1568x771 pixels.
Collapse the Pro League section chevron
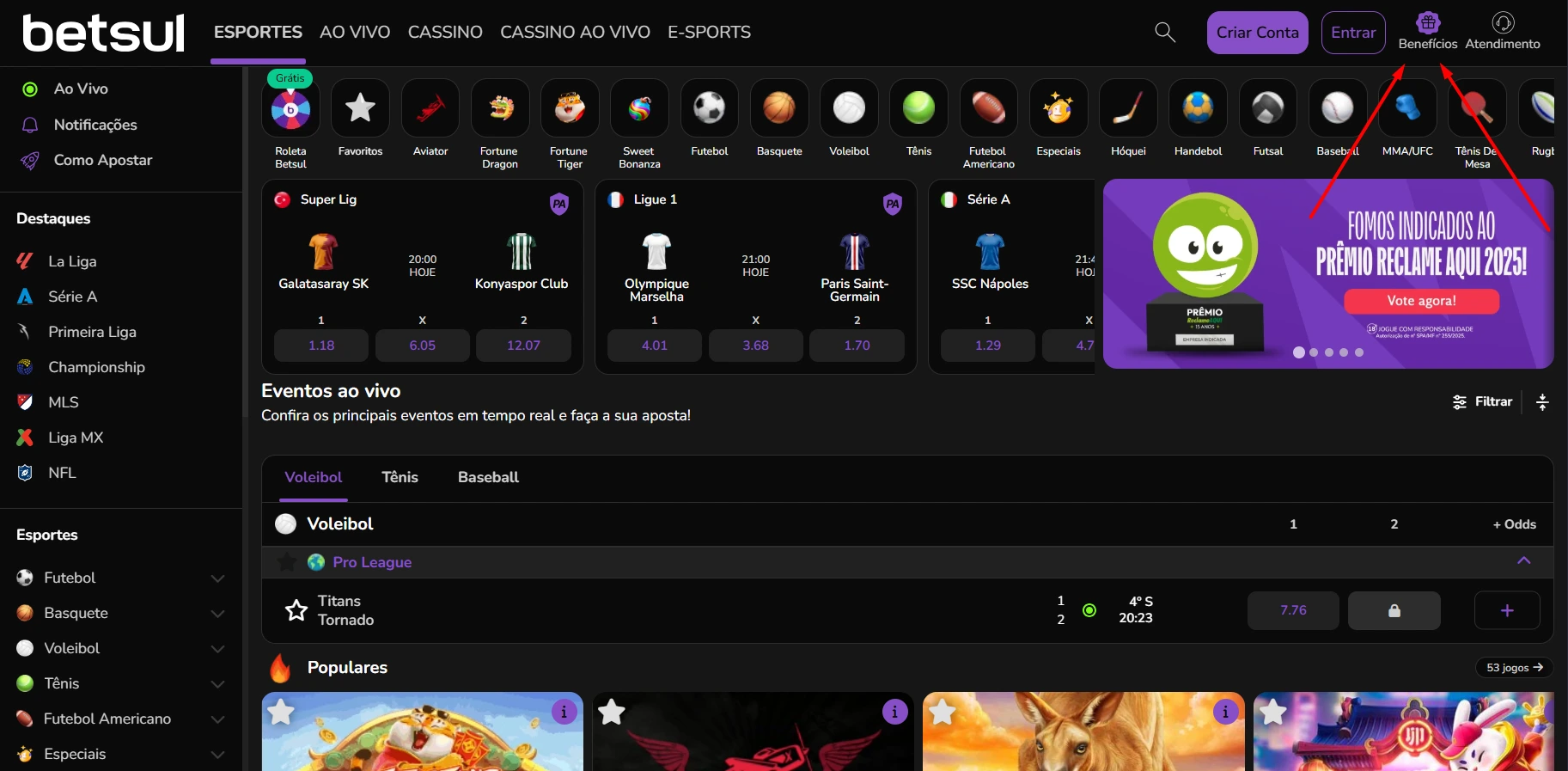coord(1523,561)
